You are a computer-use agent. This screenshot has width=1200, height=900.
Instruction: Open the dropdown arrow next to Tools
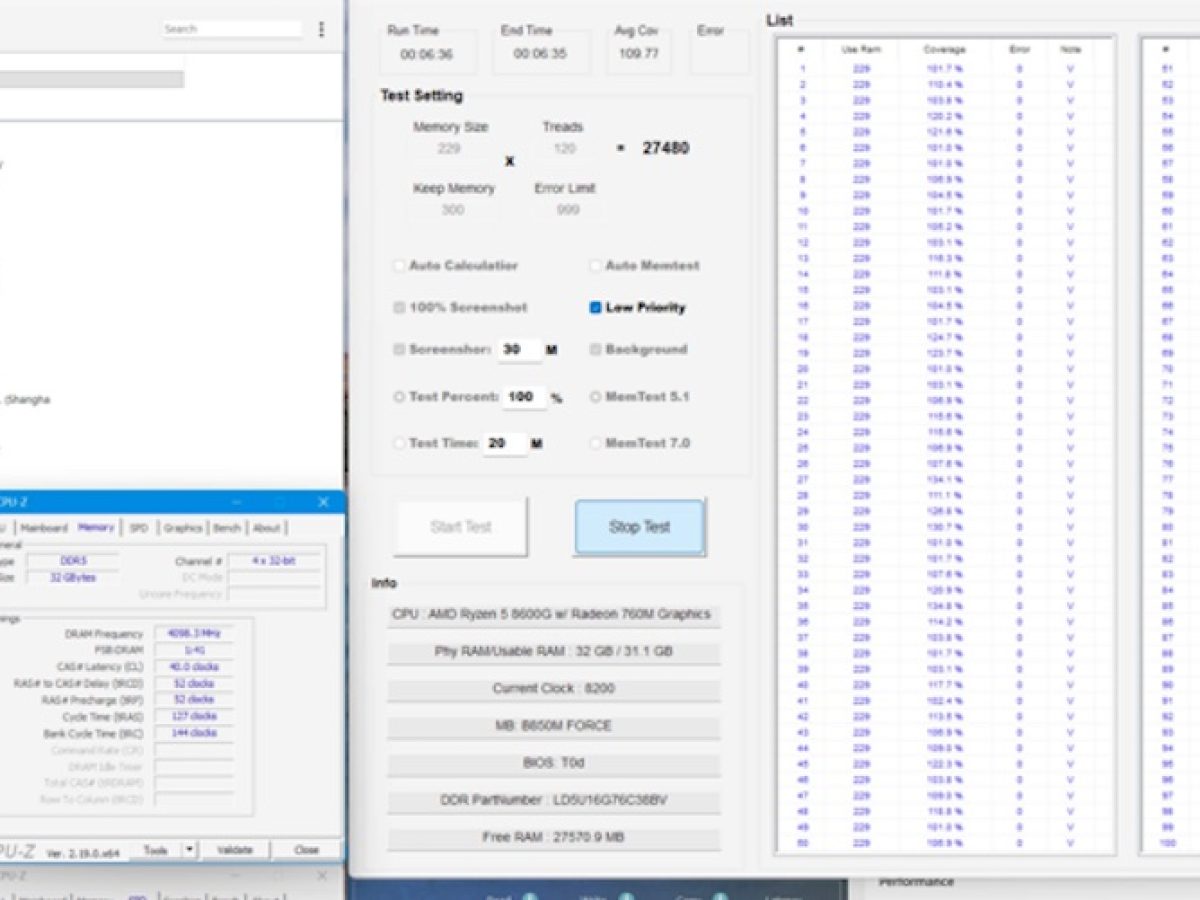(x=190, y=850)
